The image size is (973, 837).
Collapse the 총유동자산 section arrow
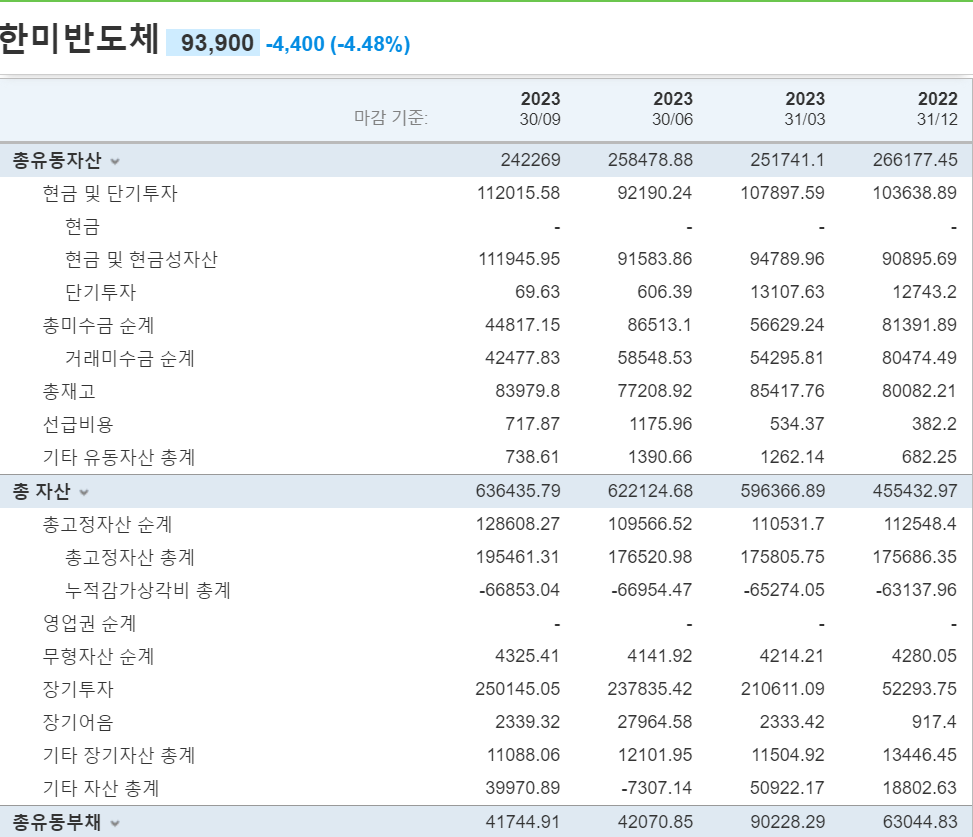click(x=115, y=161)
